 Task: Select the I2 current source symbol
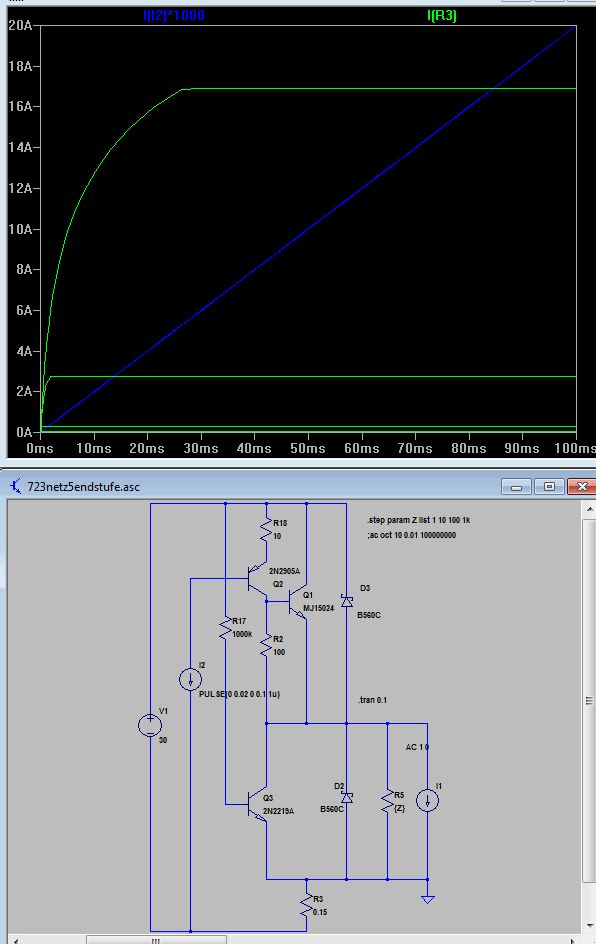point(190,680)
